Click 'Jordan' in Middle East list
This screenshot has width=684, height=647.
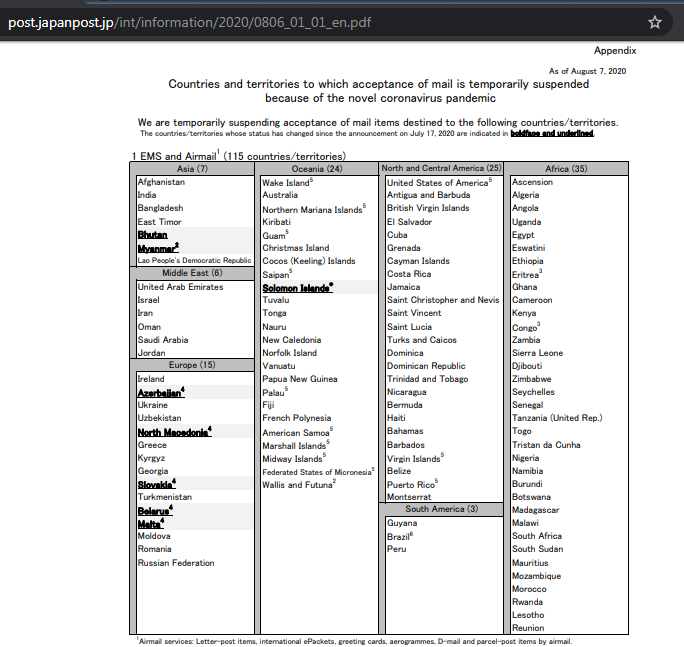click(x=151, y=353)
